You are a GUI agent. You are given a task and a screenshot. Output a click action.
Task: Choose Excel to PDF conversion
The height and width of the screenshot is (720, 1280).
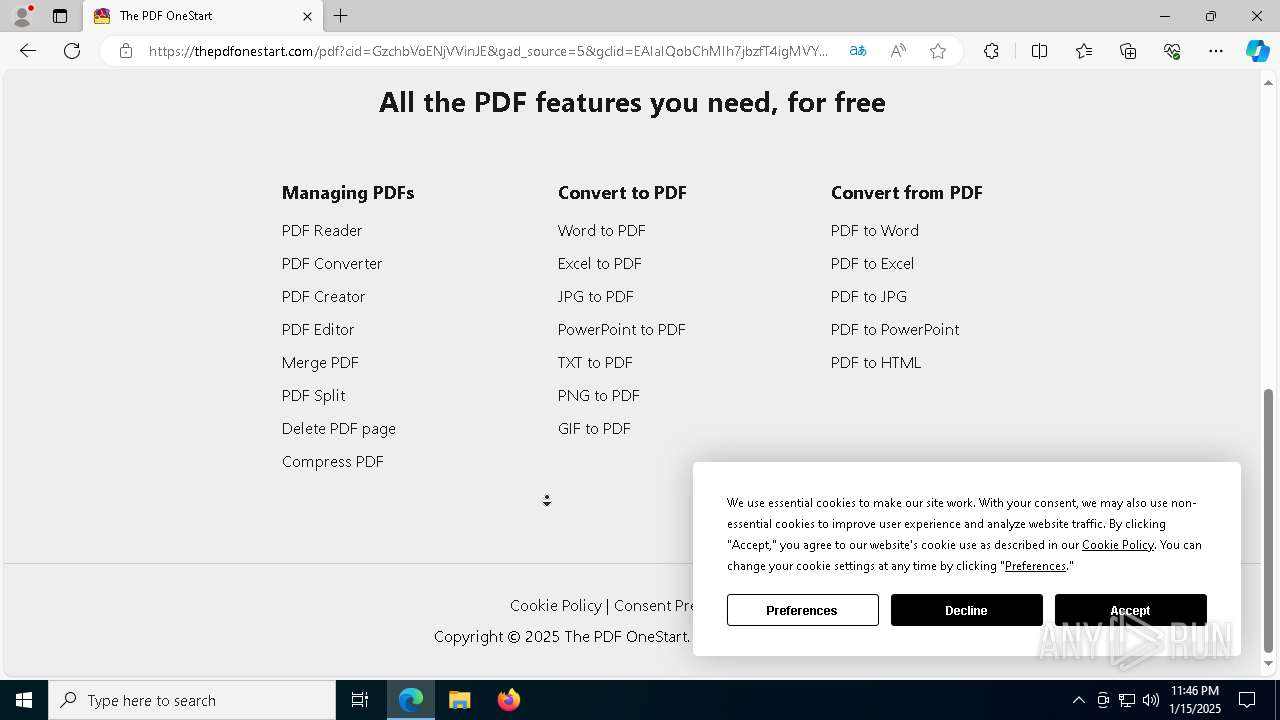(x=600, y=263)
